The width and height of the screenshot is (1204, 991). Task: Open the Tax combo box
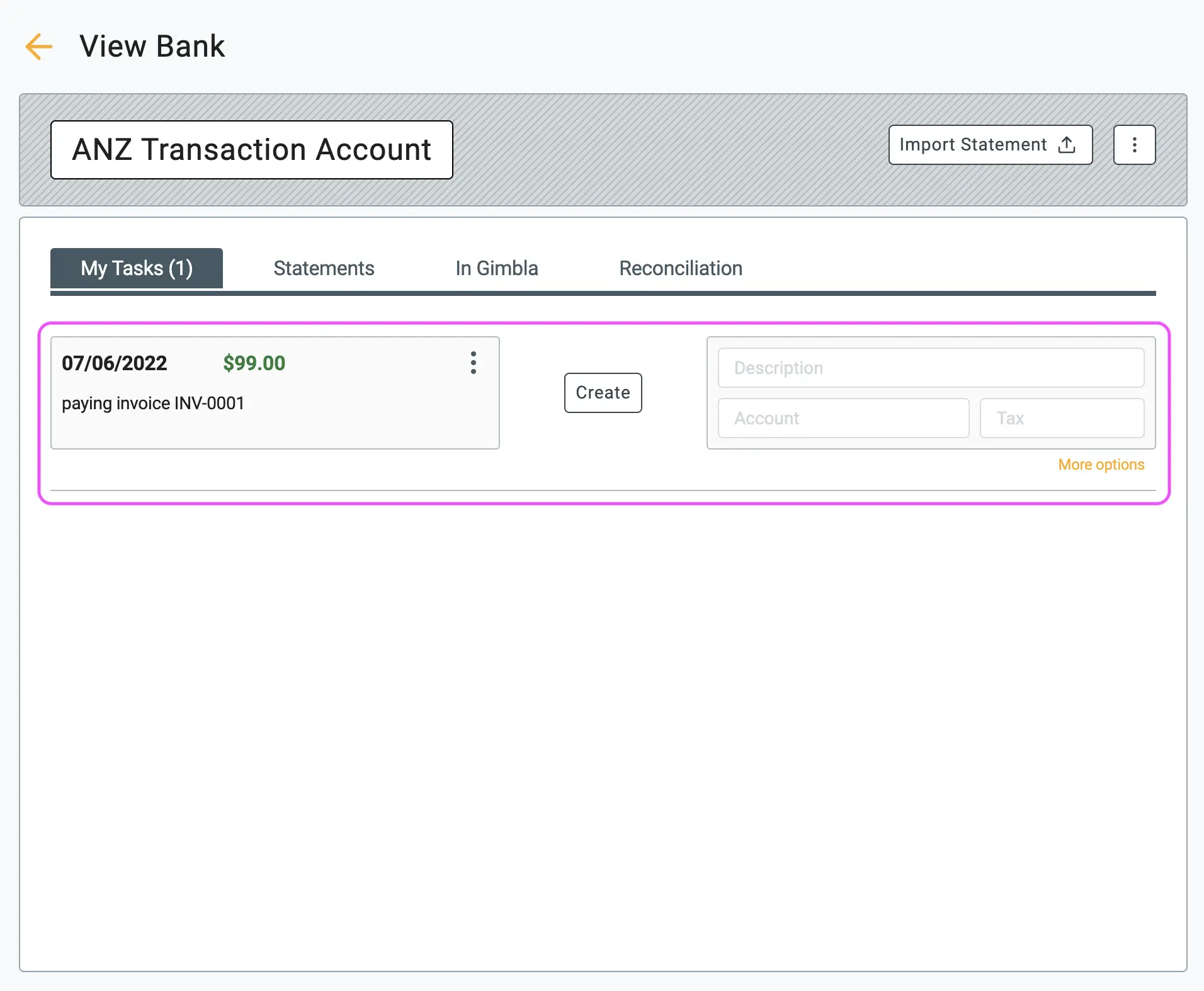click(1062, 418)
